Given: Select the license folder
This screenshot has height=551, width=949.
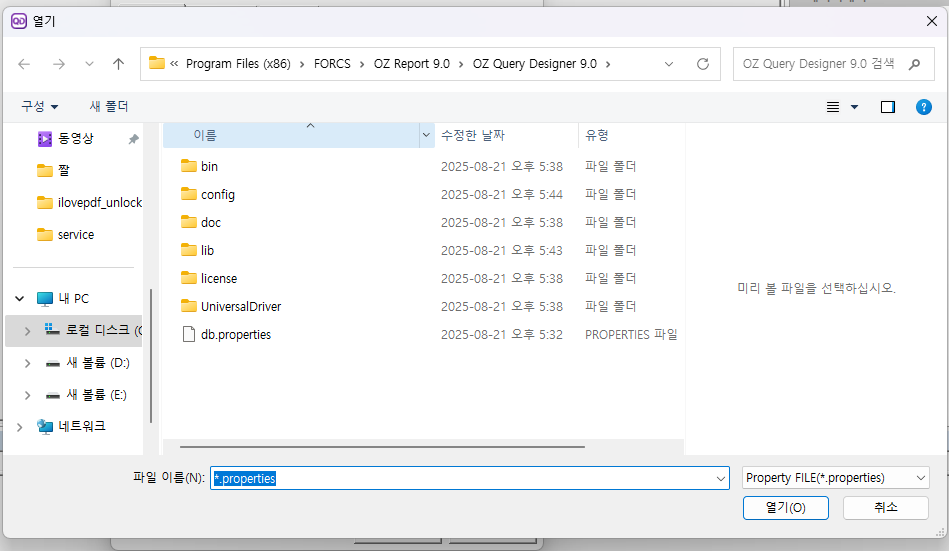Looking at the screenshot, I should coord(218,279).
